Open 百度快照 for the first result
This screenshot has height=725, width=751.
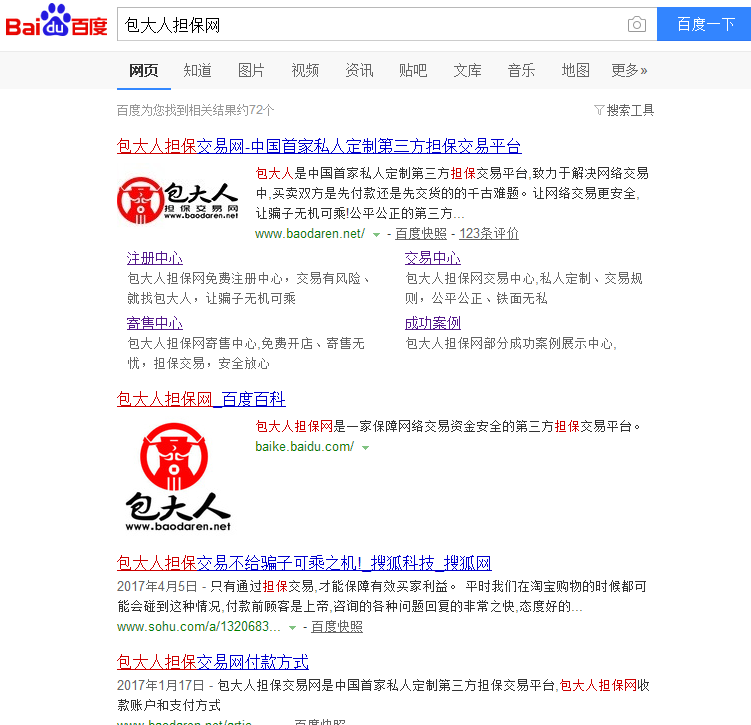tap(421, 234)
